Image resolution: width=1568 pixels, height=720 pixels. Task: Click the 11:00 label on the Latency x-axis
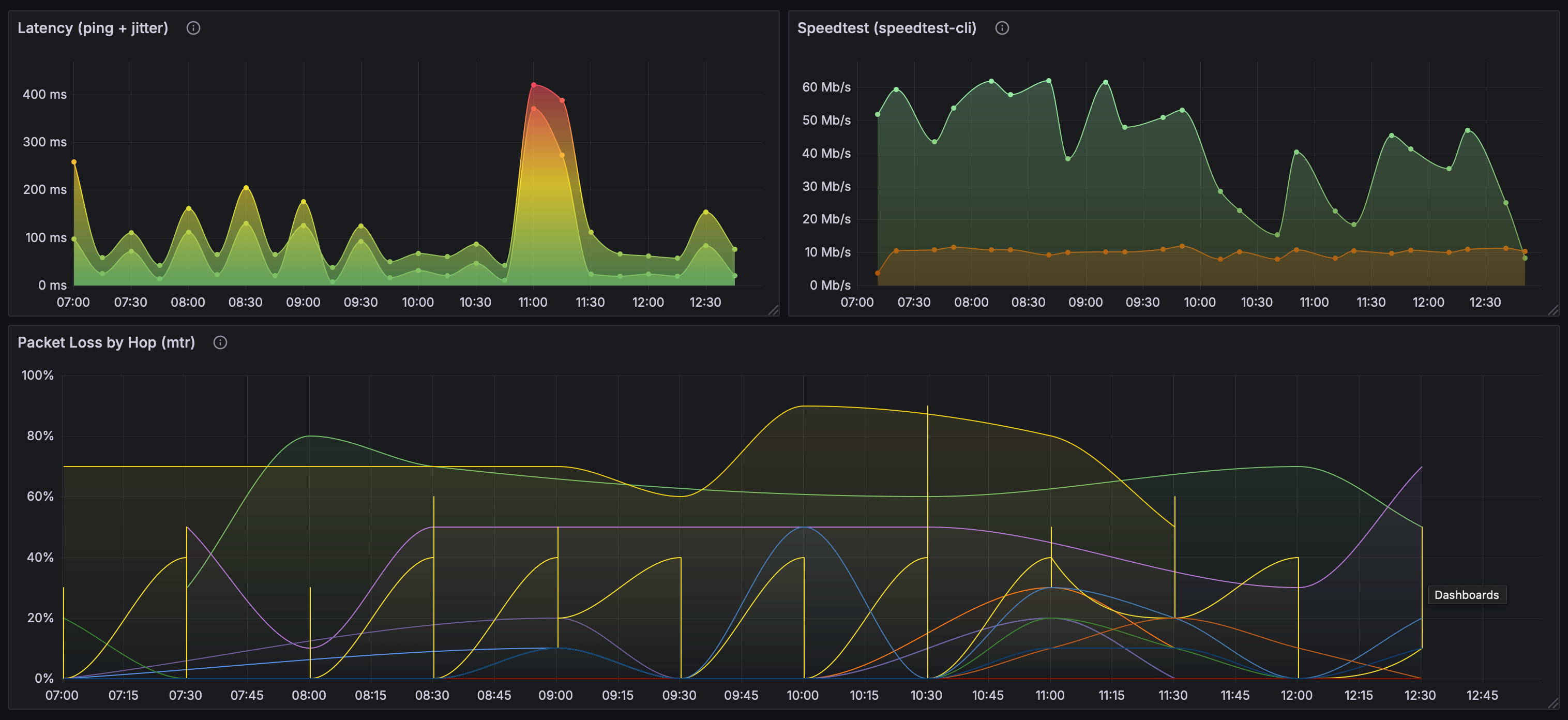point(533,303)
